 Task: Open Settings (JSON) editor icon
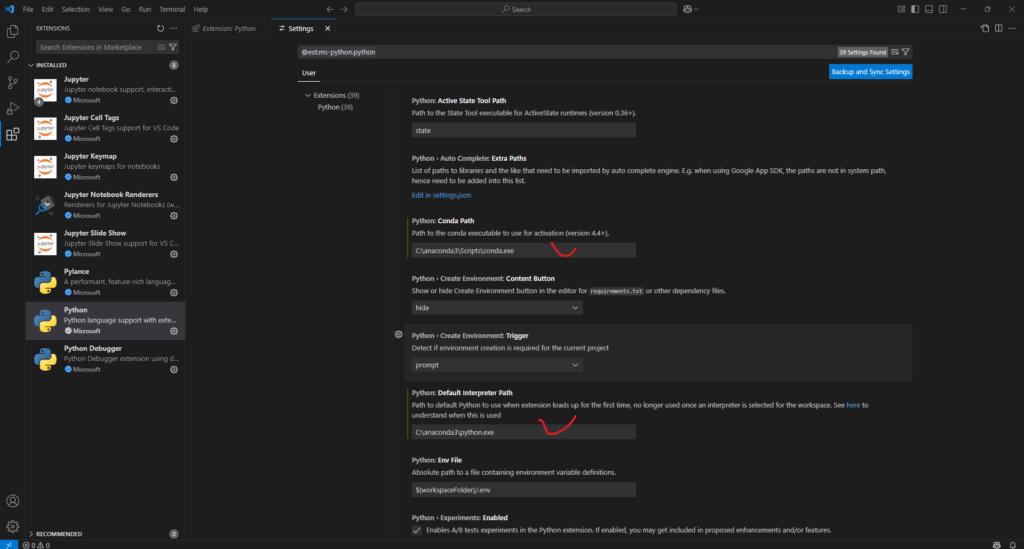[x=985, y=29]
